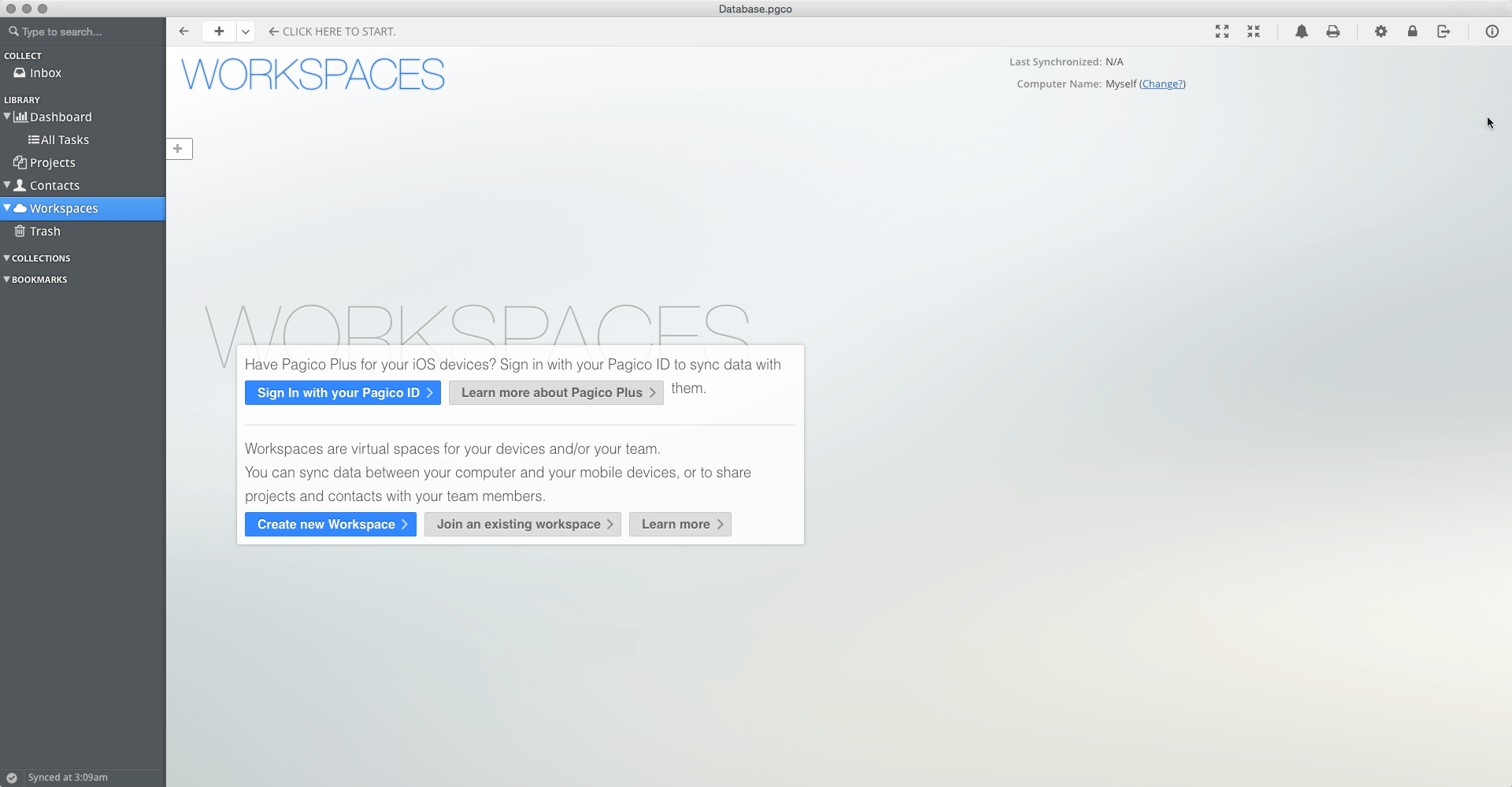Click Learn more about Pagico Plus
Image resolution: width=1512 pixels, height=787 pixels.
(x=556, y=393)
